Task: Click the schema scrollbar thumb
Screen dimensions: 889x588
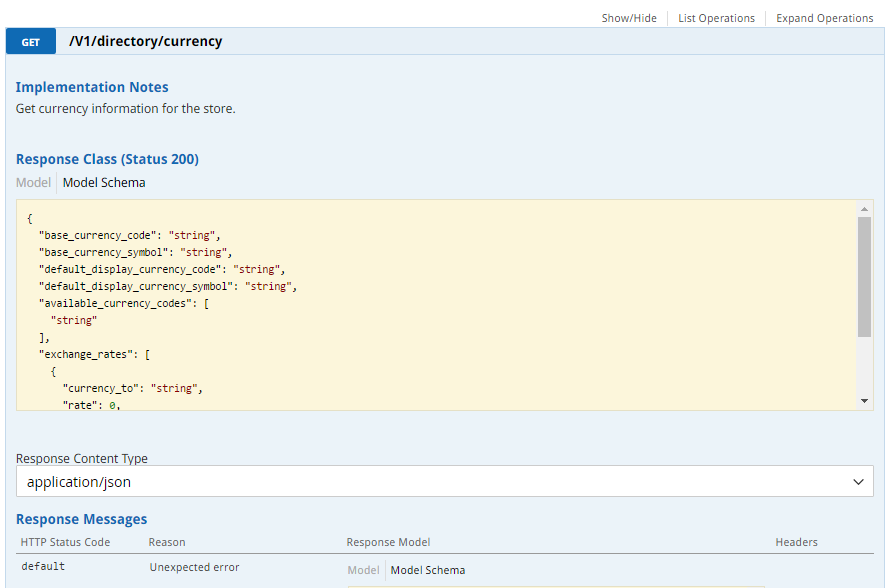Action: pos(864,277)
